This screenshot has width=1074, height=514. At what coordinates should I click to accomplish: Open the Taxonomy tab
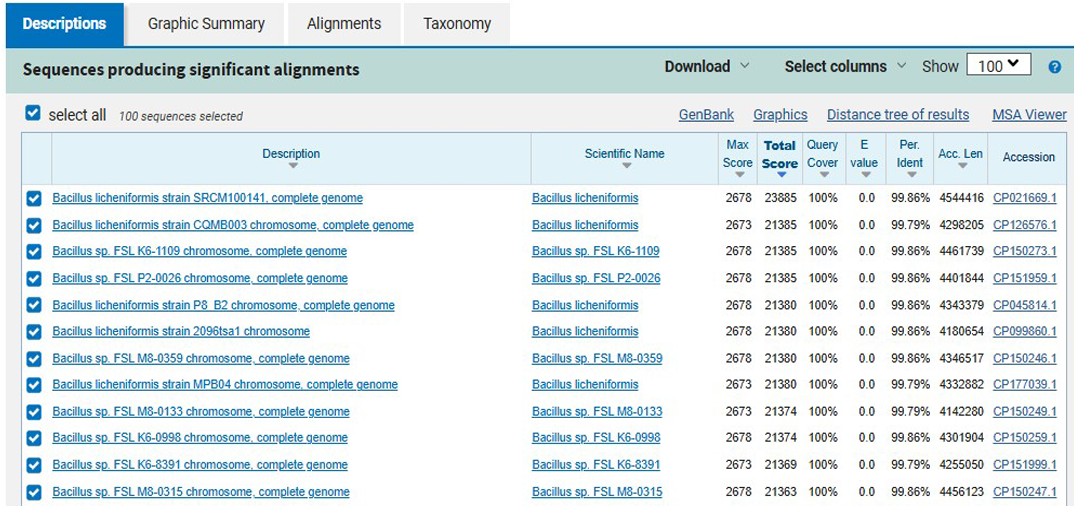(x=457, y=24)
